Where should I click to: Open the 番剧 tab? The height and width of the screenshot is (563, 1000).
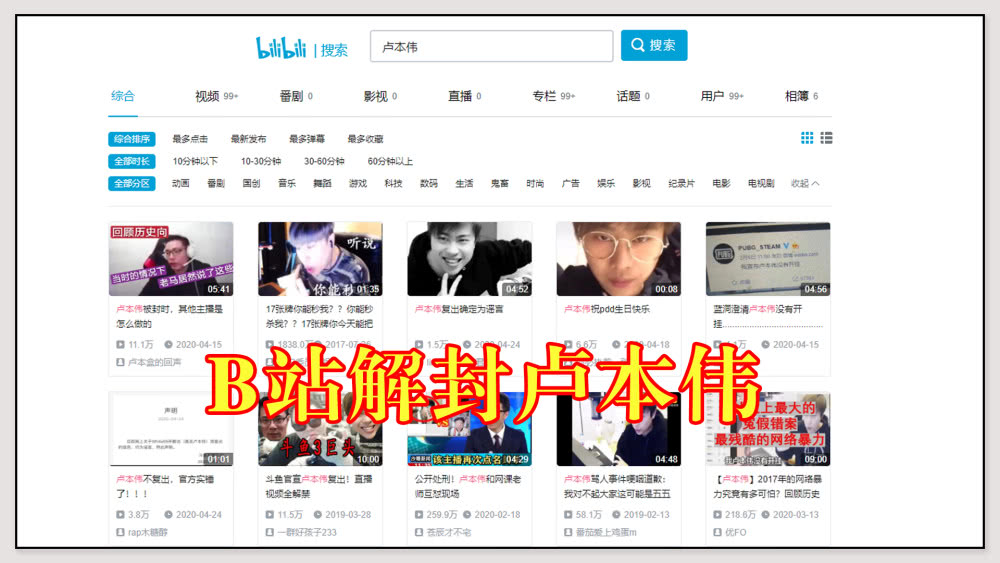[296, 96]
